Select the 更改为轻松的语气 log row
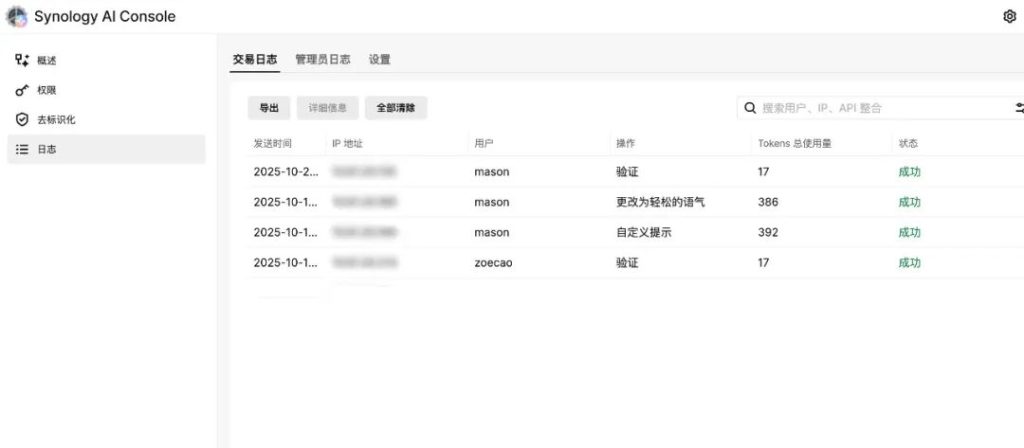Screen dimensions: 1024x448 pos(660,202)
